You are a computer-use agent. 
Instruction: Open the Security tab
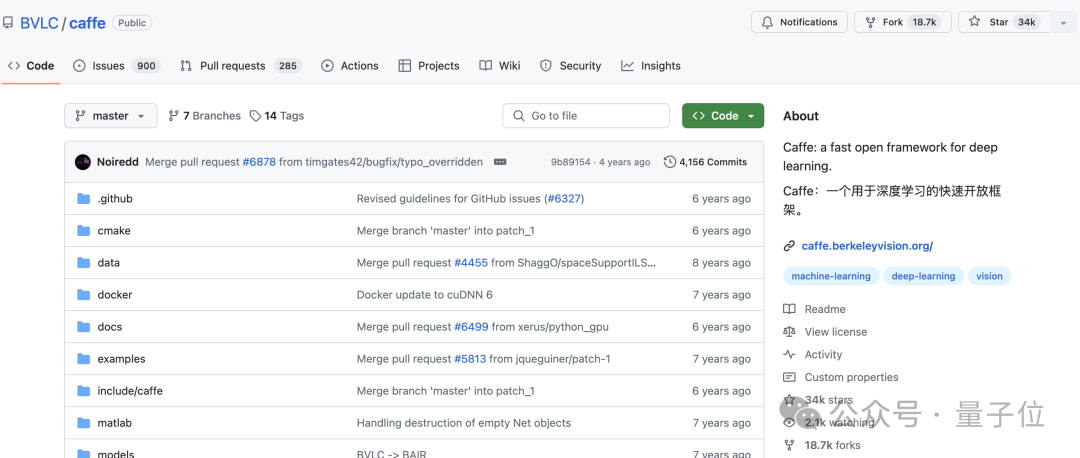click(x=571, y=66)
